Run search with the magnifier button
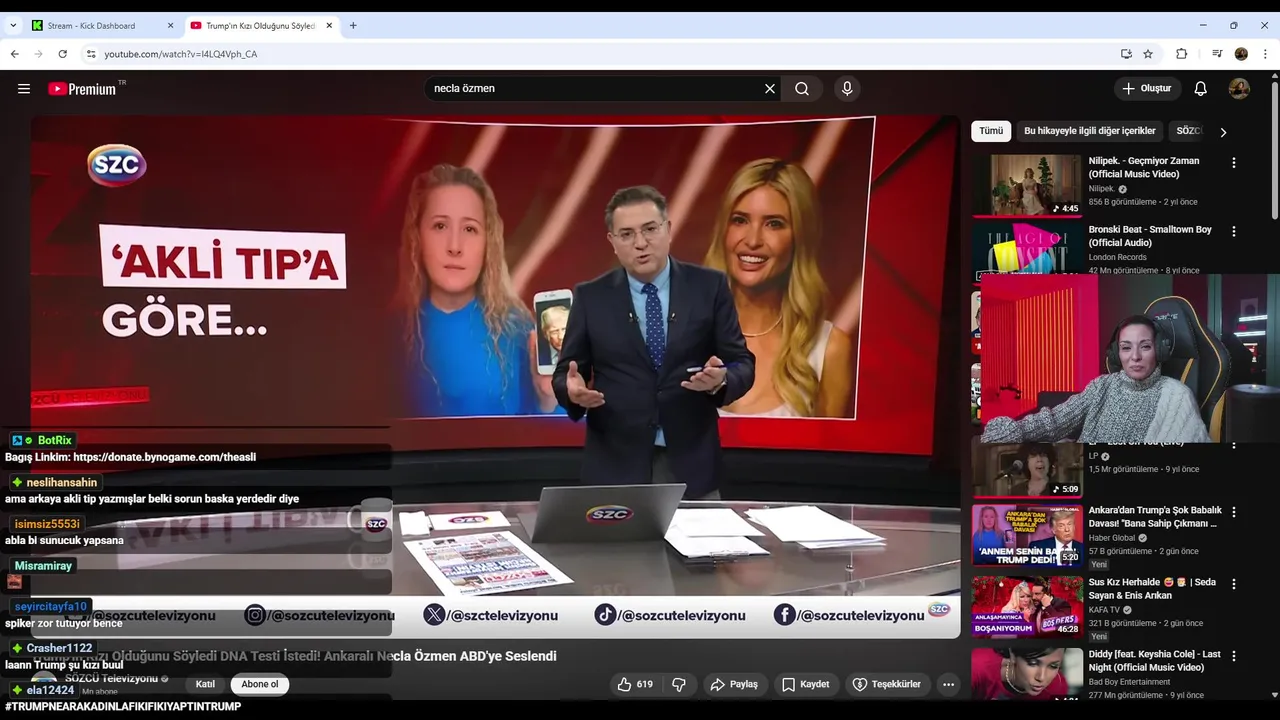1280x720 pixels. click(802, 88)
